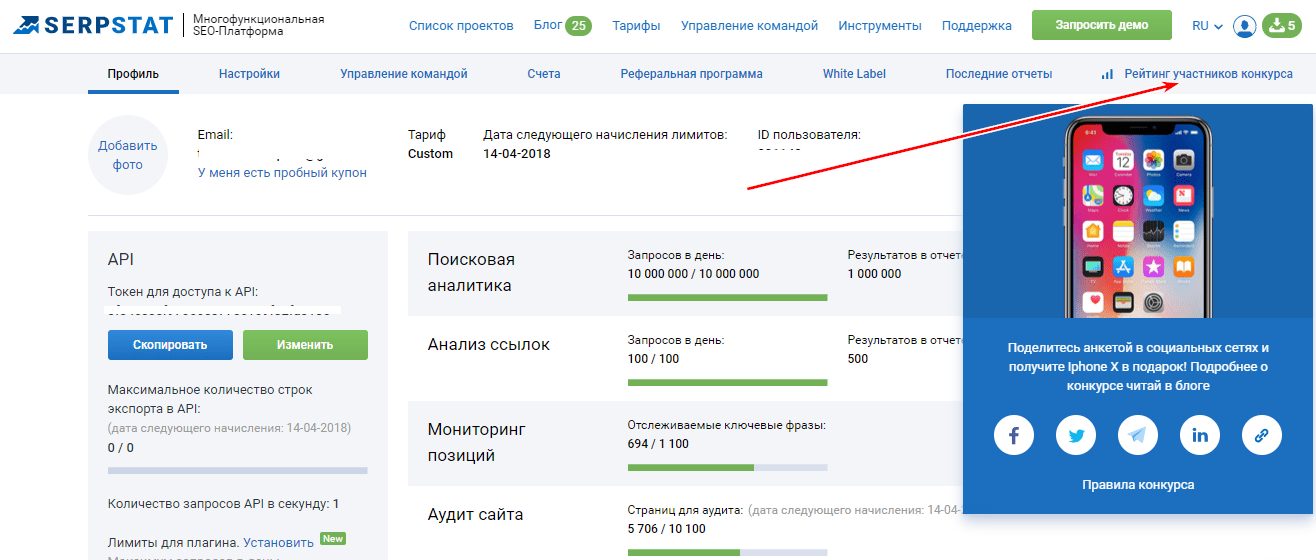Switch to Настройки tab
Image resolution: width=1316 pixels, height=560 pixels.
249,74
